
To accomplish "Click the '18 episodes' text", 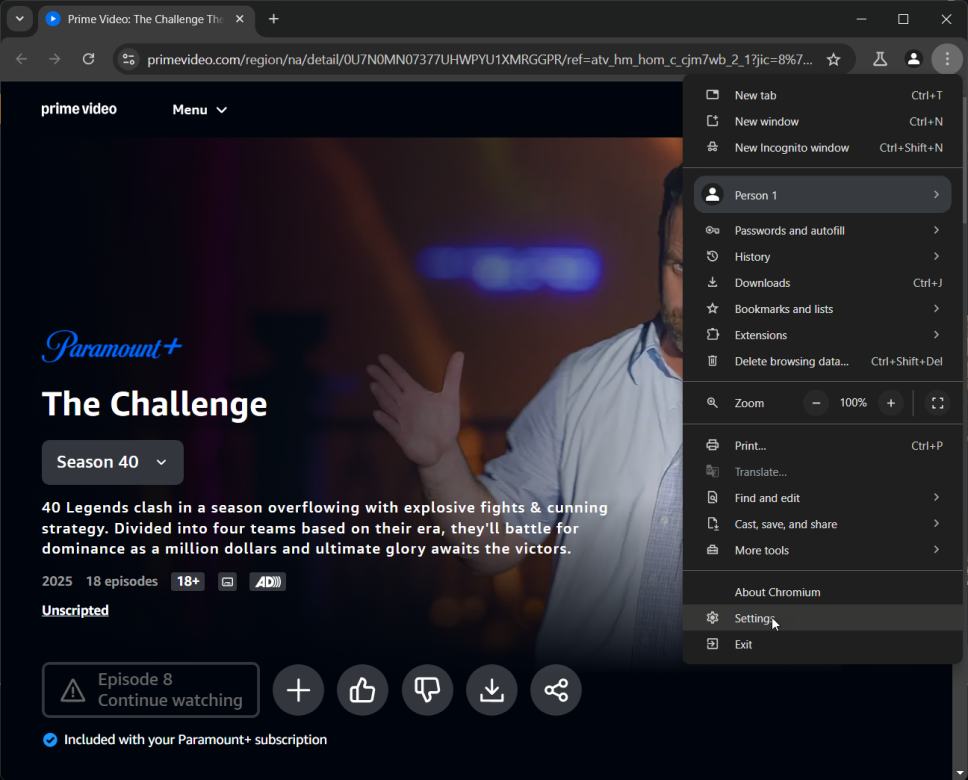I will (x=122, y=581).
